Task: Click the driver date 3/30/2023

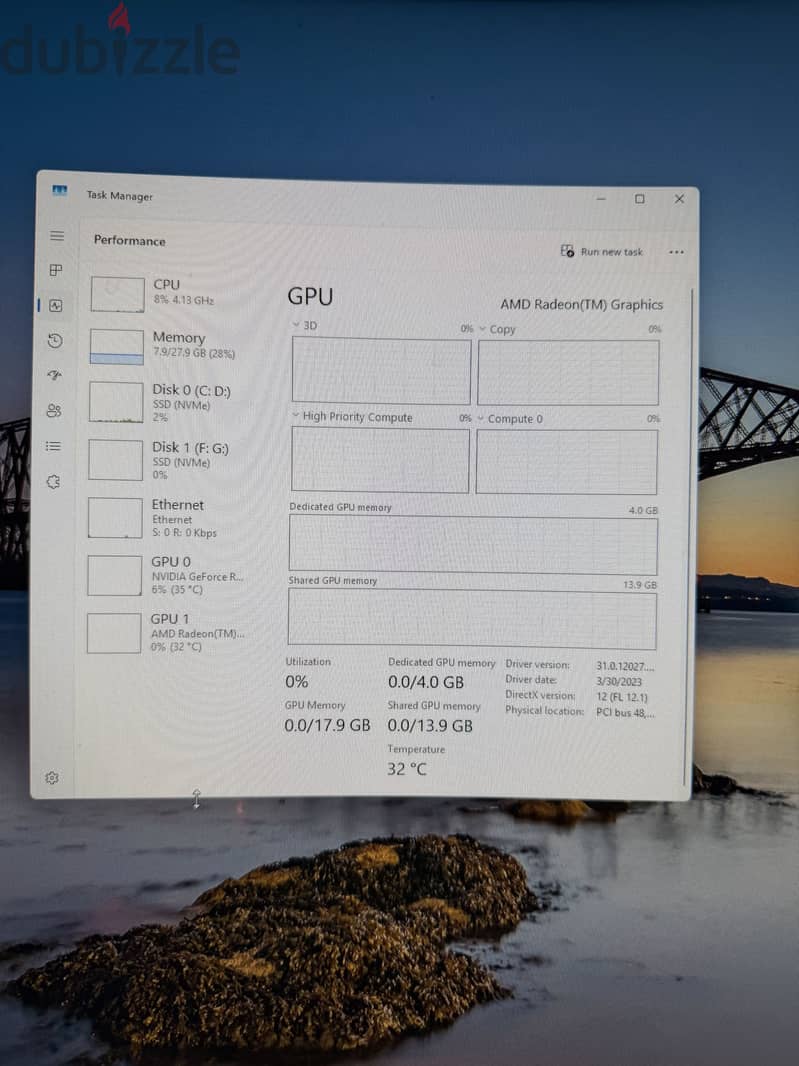Action: [619, 681]
